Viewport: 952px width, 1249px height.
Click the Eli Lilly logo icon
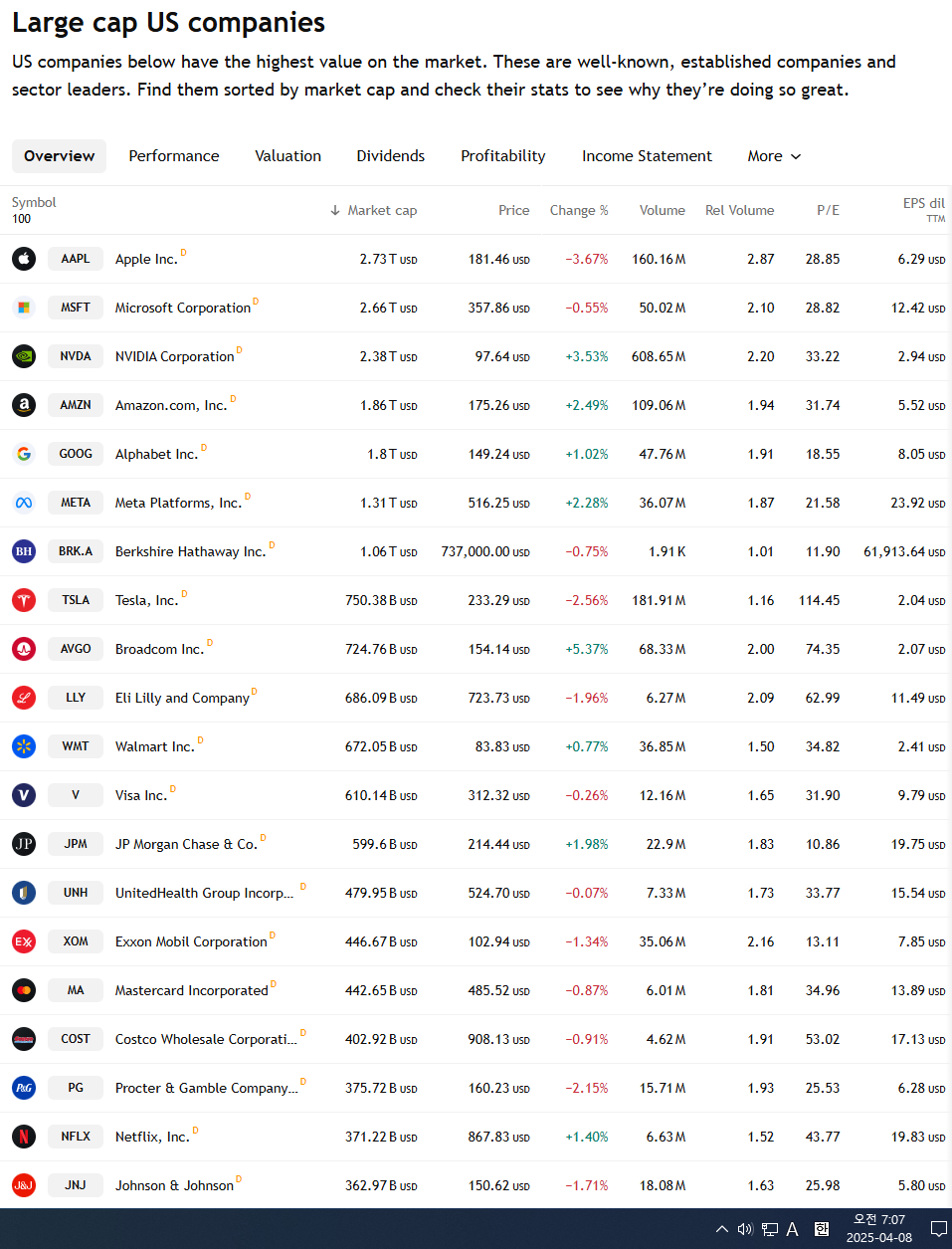[x=24, y=698]
